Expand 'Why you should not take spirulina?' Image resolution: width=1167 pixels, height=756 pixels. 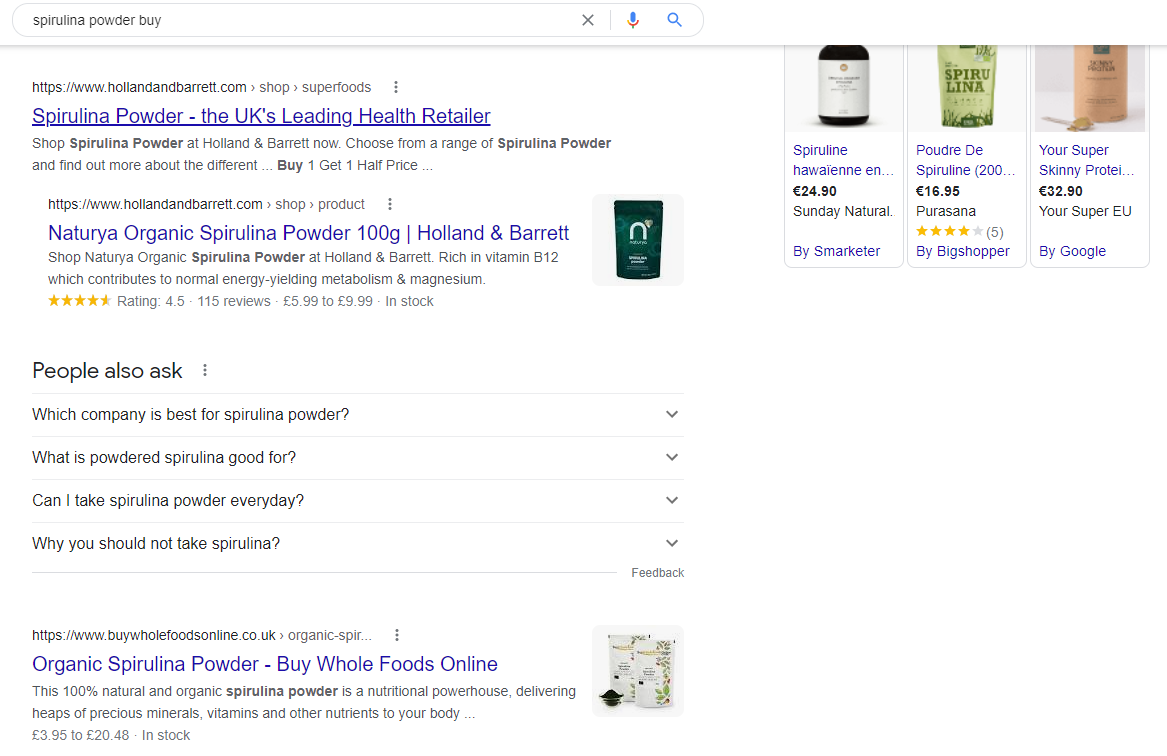click(x=357, y=544)
